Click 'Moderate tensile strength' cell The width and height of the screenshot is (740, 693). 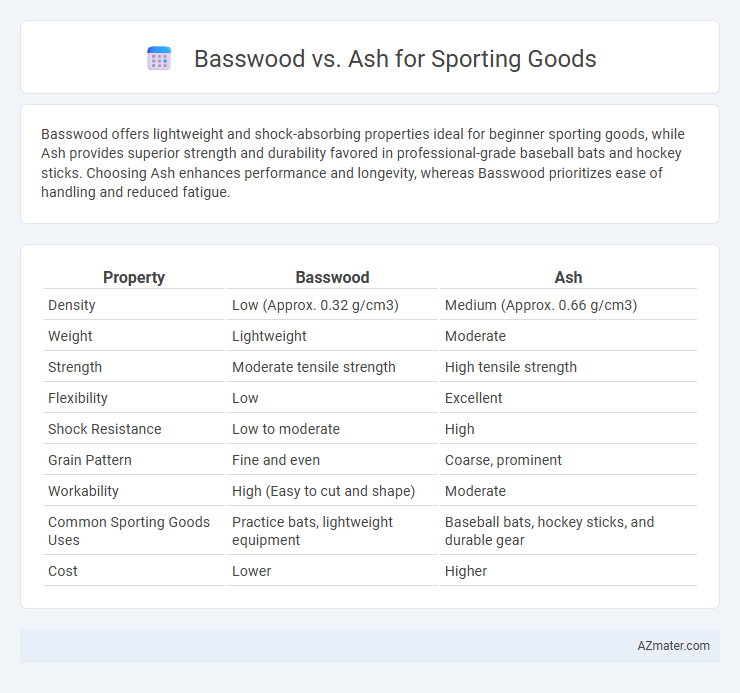coord(314,367)
